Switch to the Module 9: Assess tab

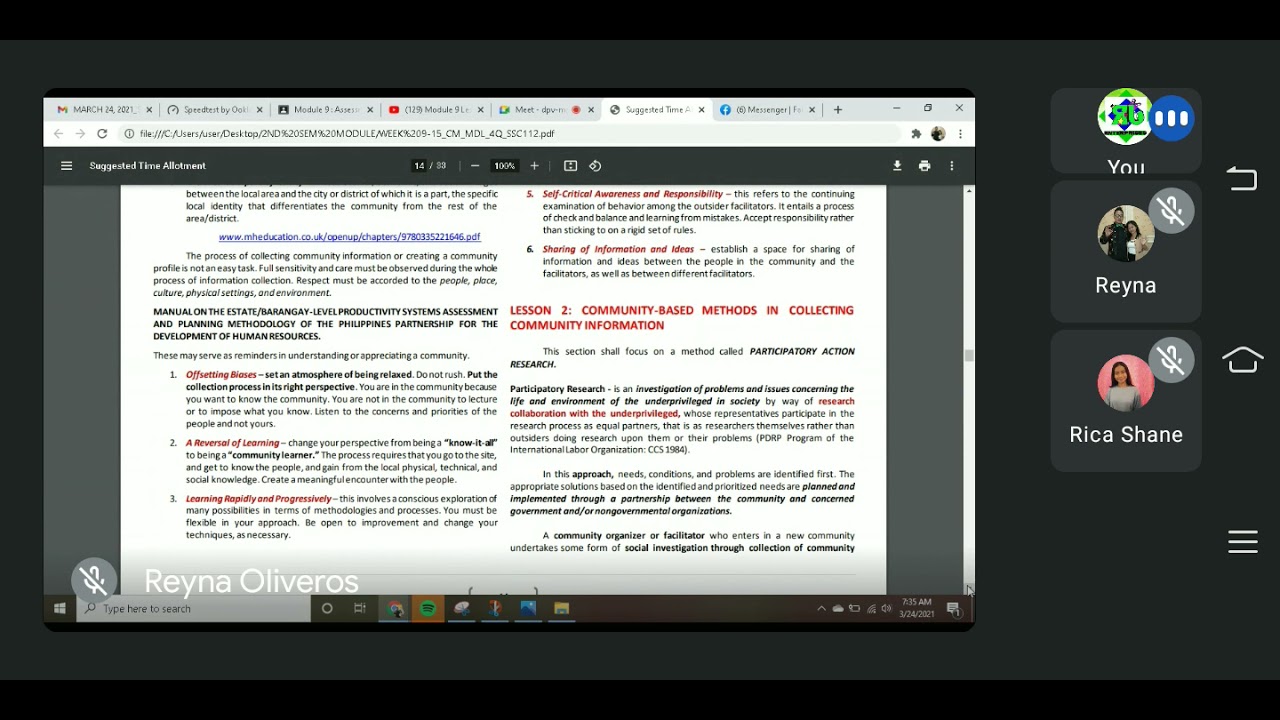[325, 110]
